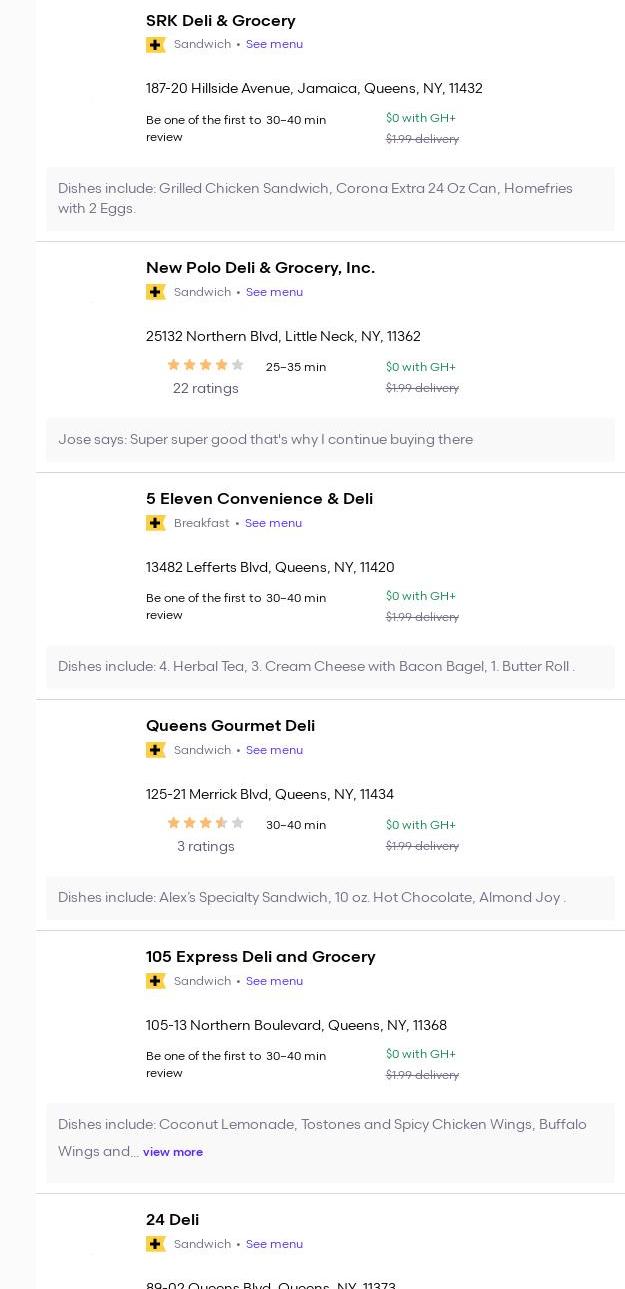The image size is (625, 1289).
Task: Click 22 ratings for New Polo Deli
Action: click(x=205, y=388)
